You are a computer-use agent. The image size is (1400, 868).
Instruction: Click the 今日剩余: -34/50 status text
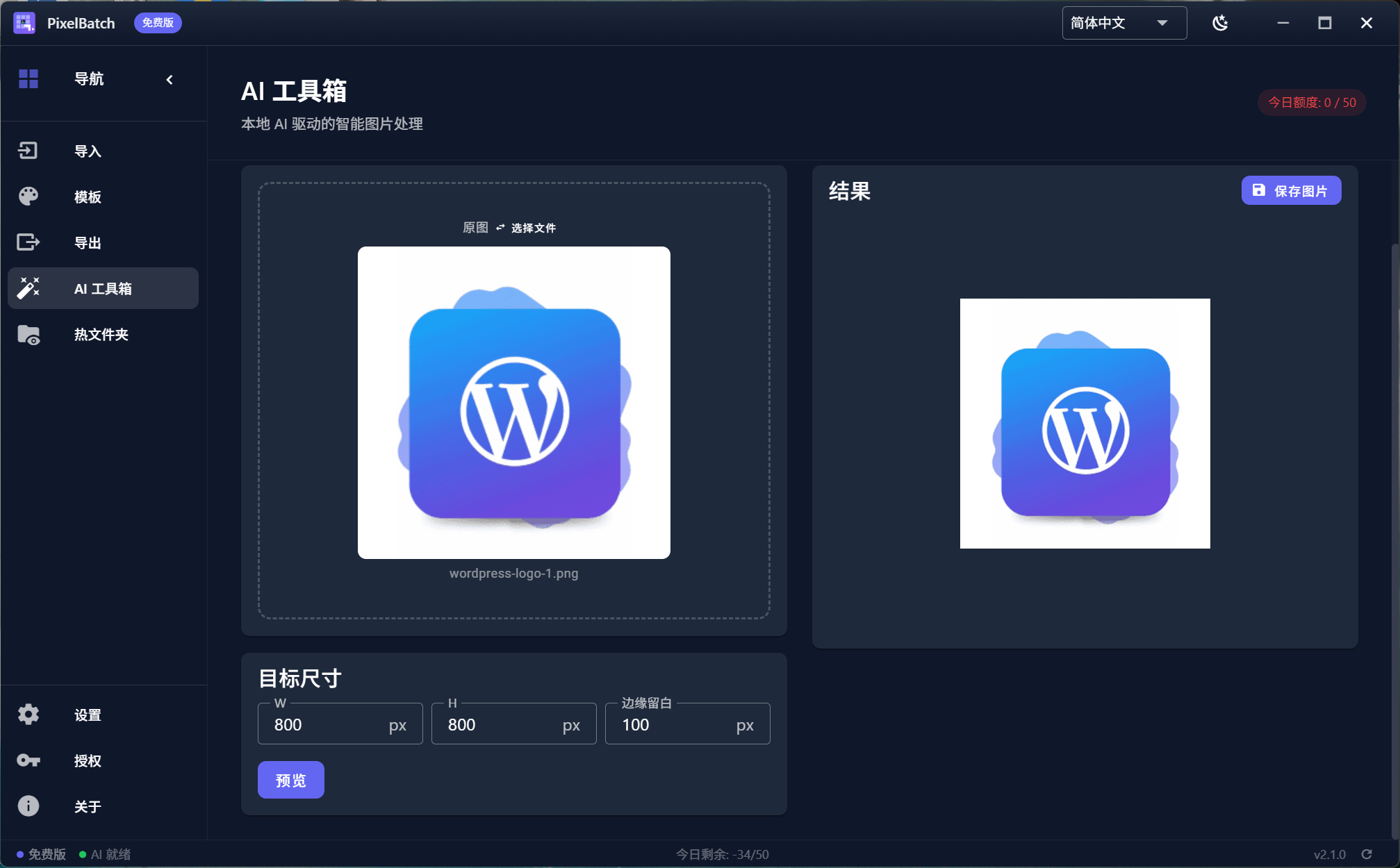(x=723, y=854)
